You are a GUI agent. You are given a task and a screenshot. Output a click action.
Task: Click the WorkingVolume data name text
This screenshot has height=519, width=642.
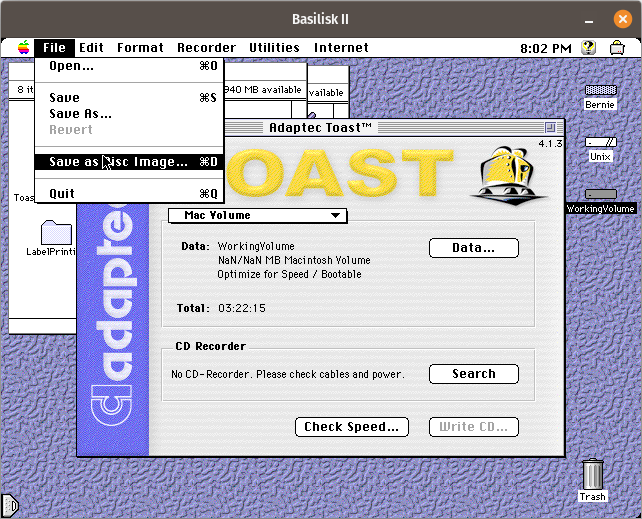point(256,246)
